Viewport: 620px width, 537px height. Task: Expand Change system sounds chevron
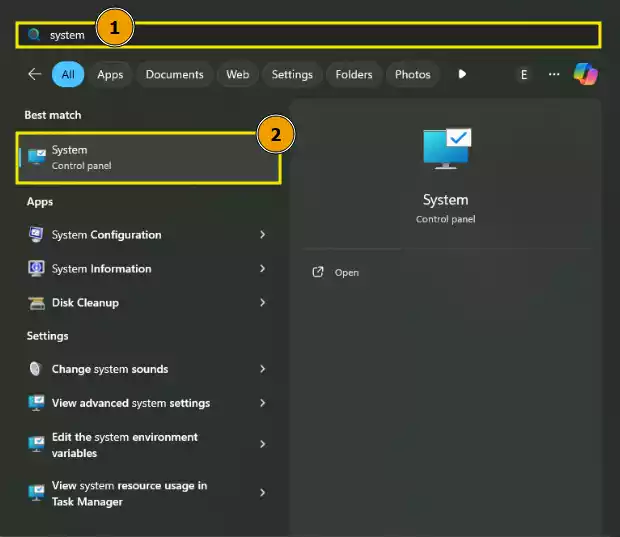262,369
